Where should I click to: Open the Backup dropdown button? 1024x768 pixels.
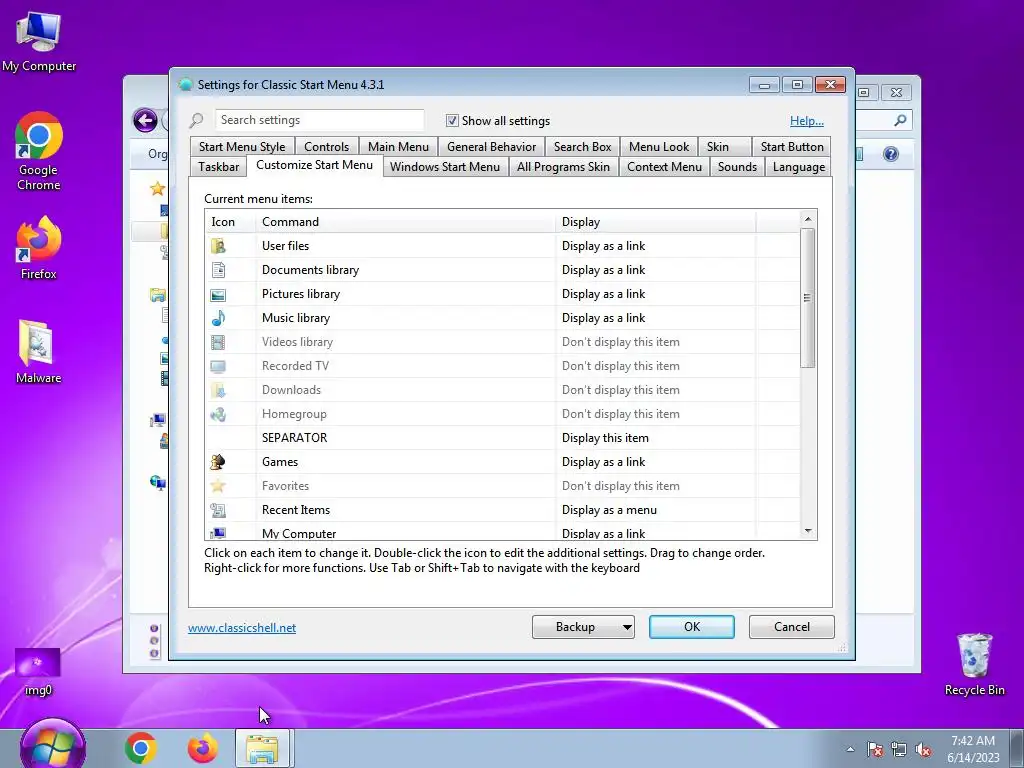click(x=583, y=627)
